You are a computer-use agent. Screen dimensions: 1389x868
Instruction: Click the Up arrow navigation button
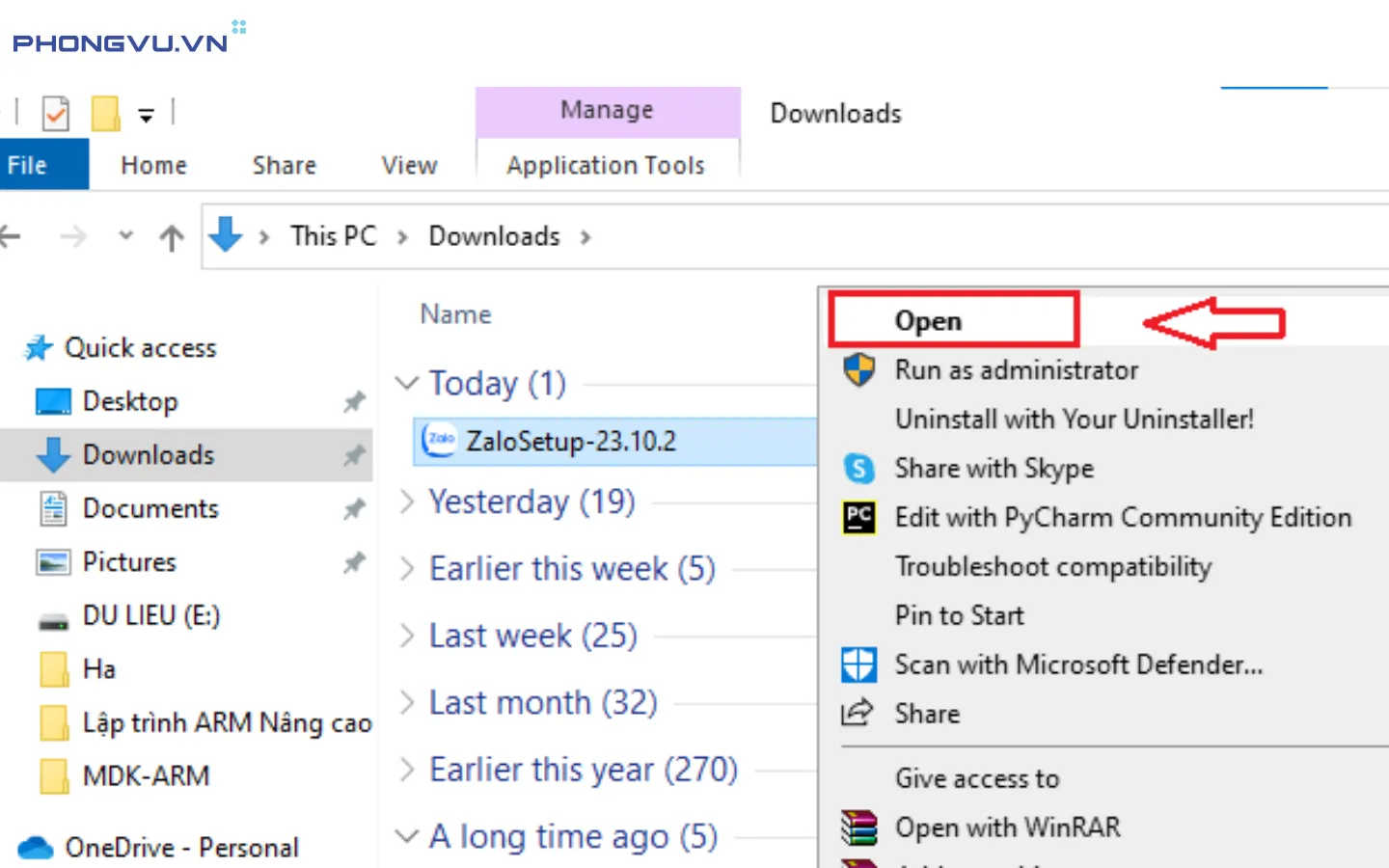click(172, 237)
